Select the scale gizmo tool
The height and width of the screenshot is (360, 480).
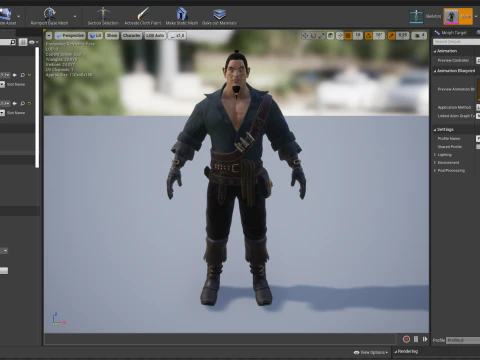click(321, 35)
